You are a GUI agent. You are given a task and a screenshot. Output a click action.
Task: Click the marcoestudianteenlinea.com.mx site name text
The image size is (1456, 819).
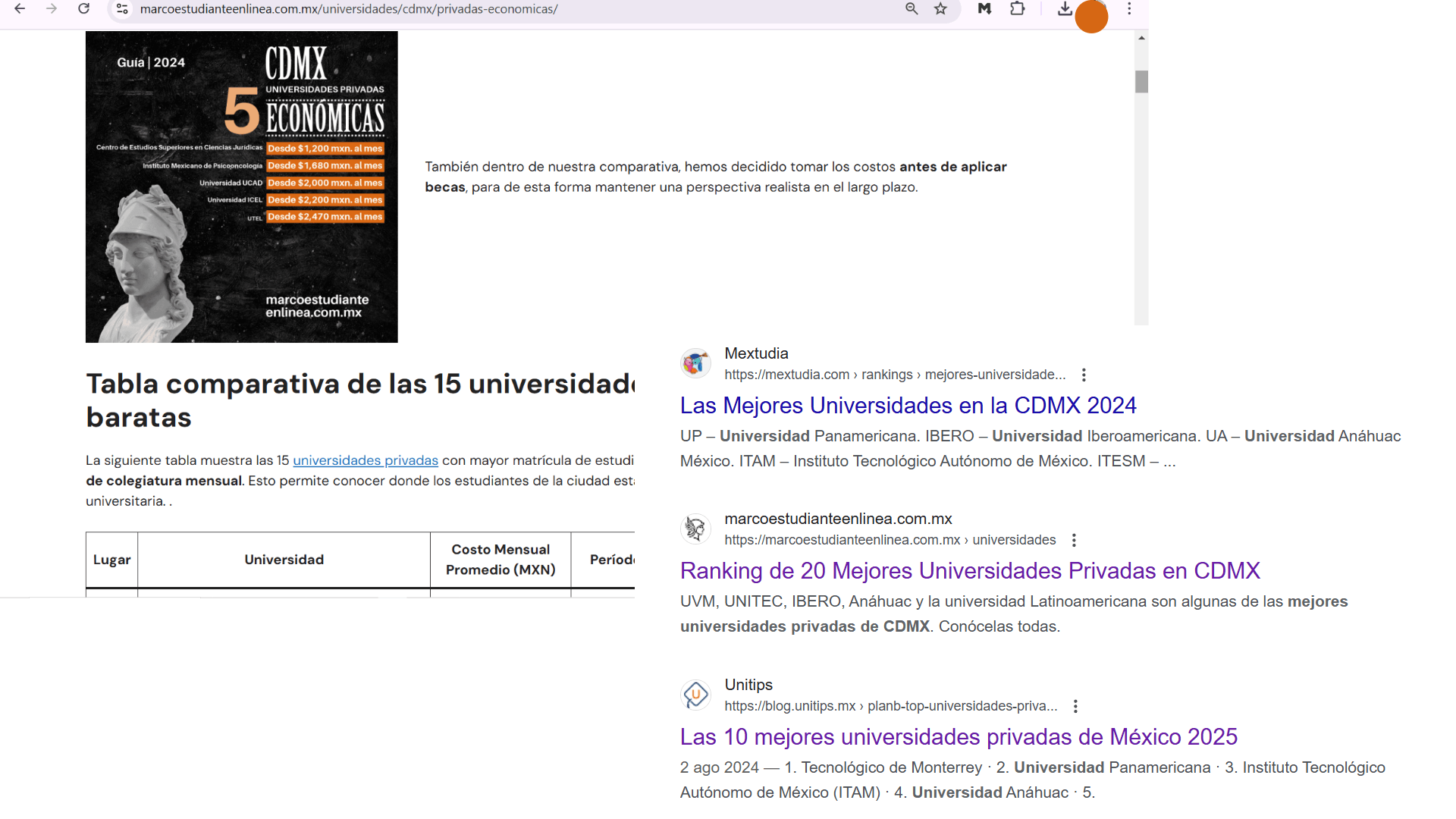(838, 519)
